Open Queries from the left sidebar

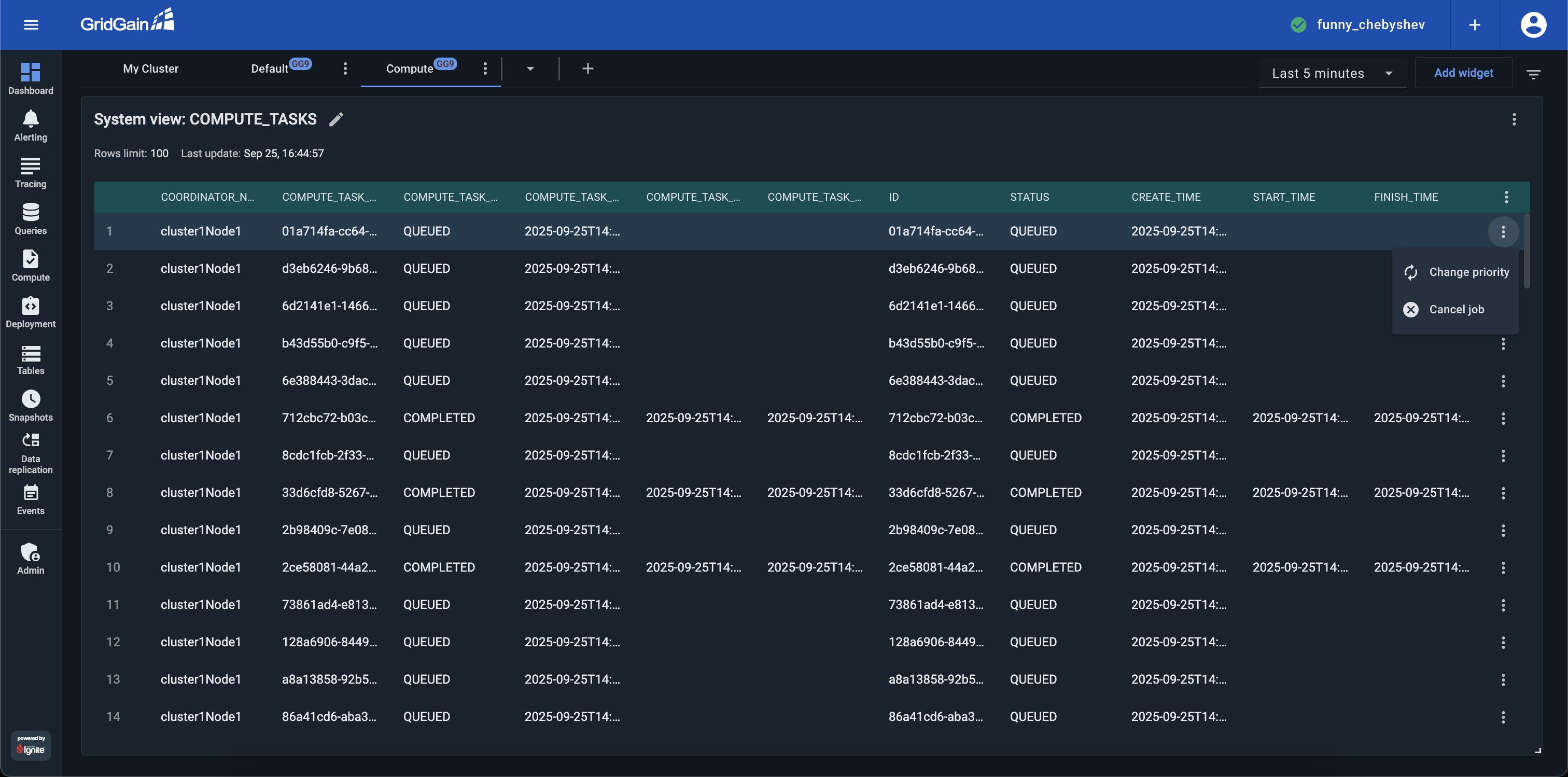[31, 219]
